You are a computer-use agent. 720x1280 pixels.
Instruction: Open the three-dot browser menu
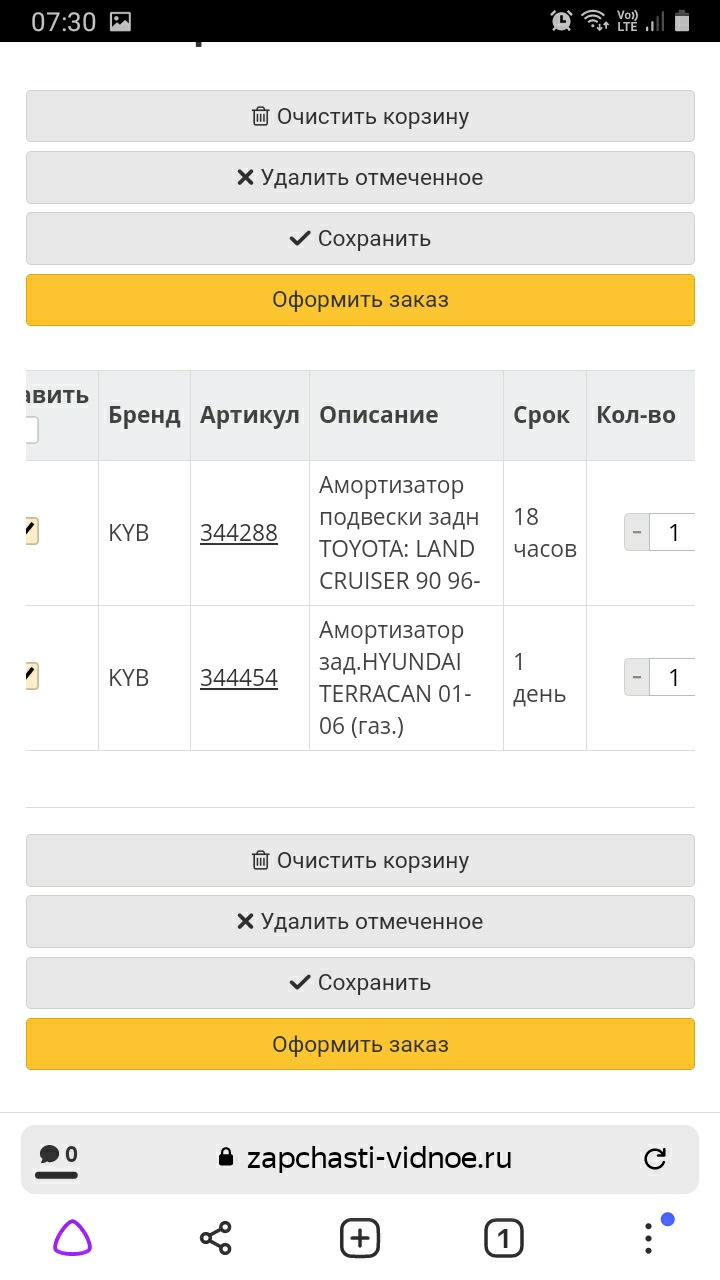tap(647, 1237)
